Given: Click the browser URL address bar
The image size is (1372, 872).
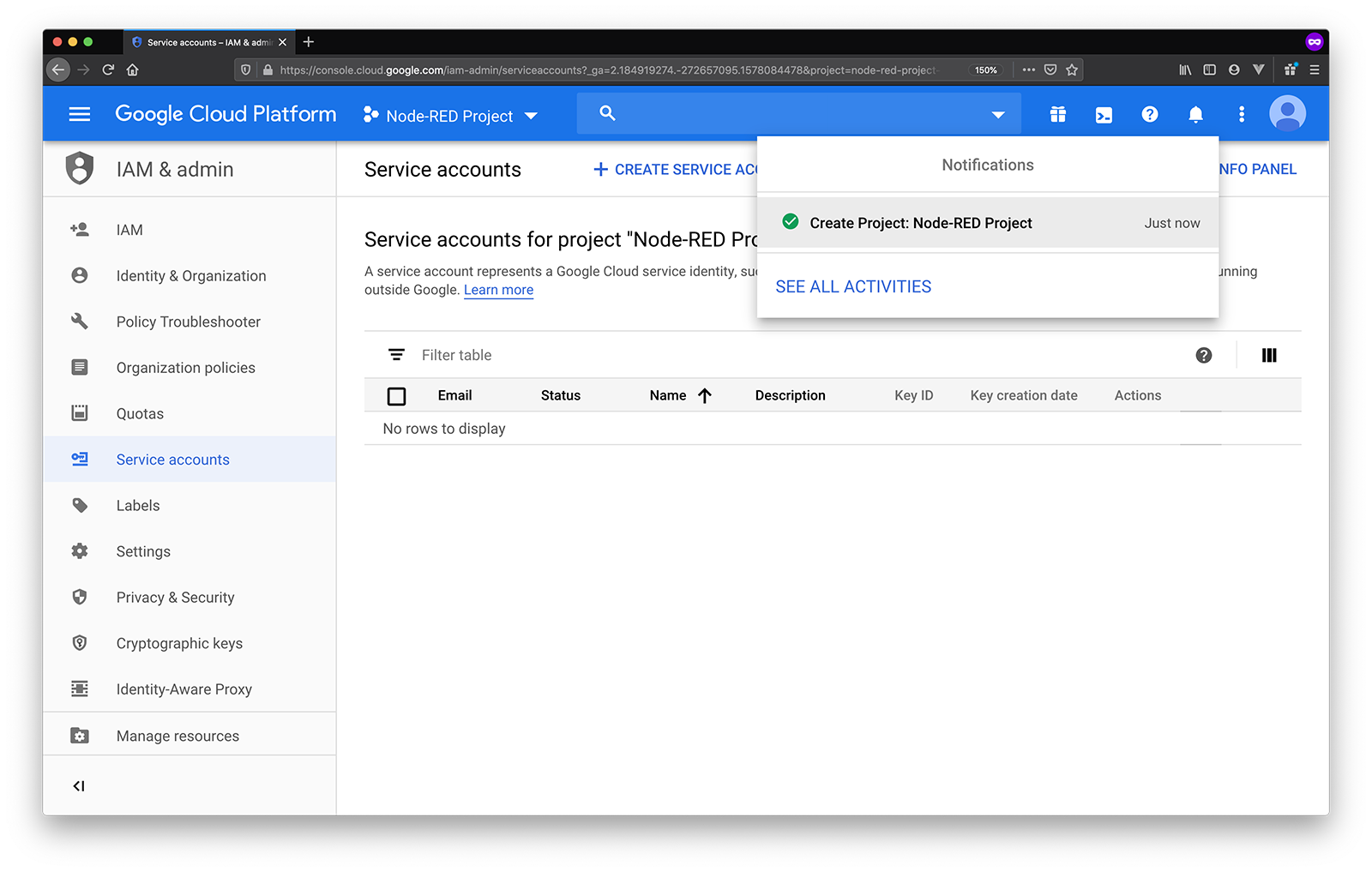Looking at the screenshot, I should (x=609, y=70).
